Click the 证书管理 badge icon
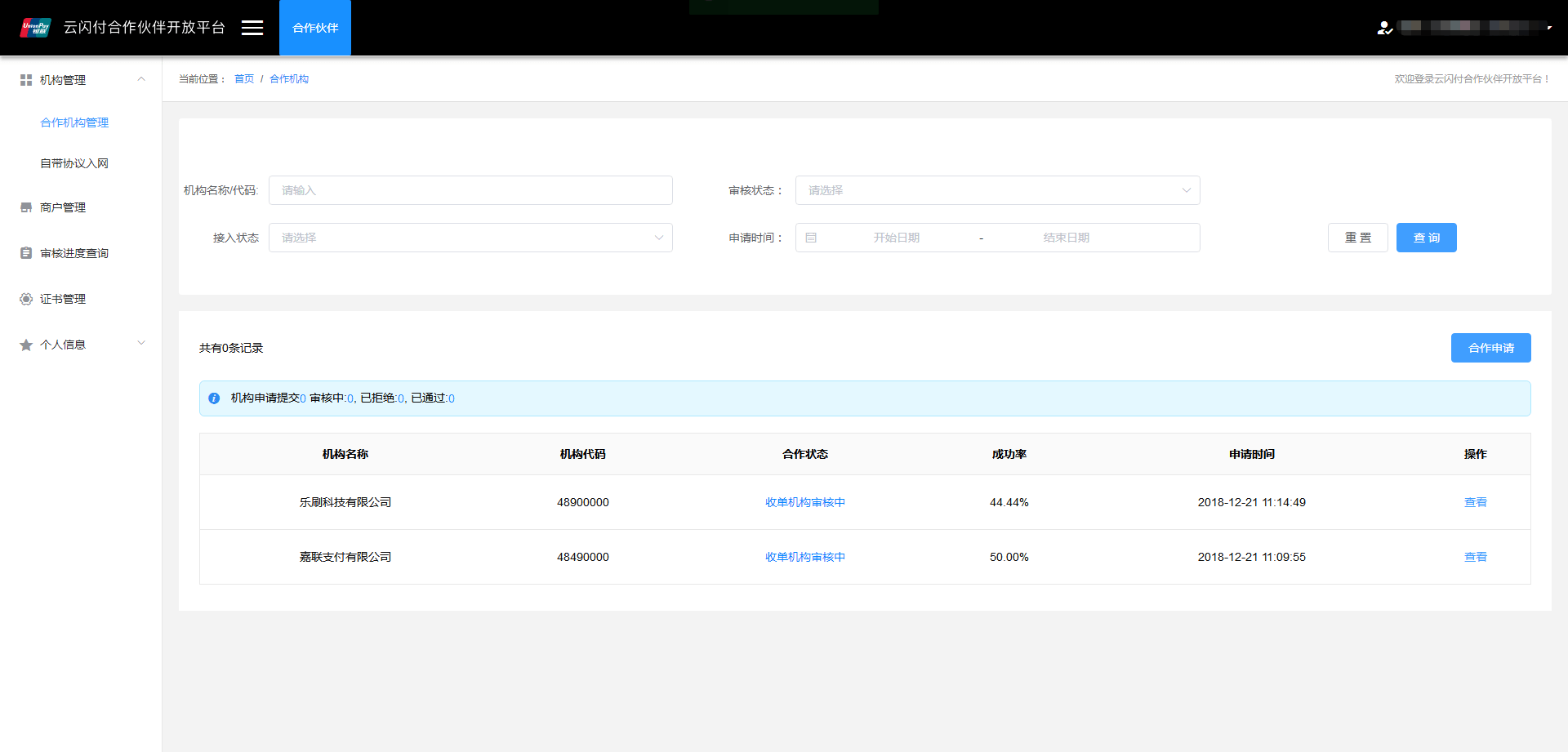Image resolution: width=1568 pixels, height=752 pixels. 26,299
